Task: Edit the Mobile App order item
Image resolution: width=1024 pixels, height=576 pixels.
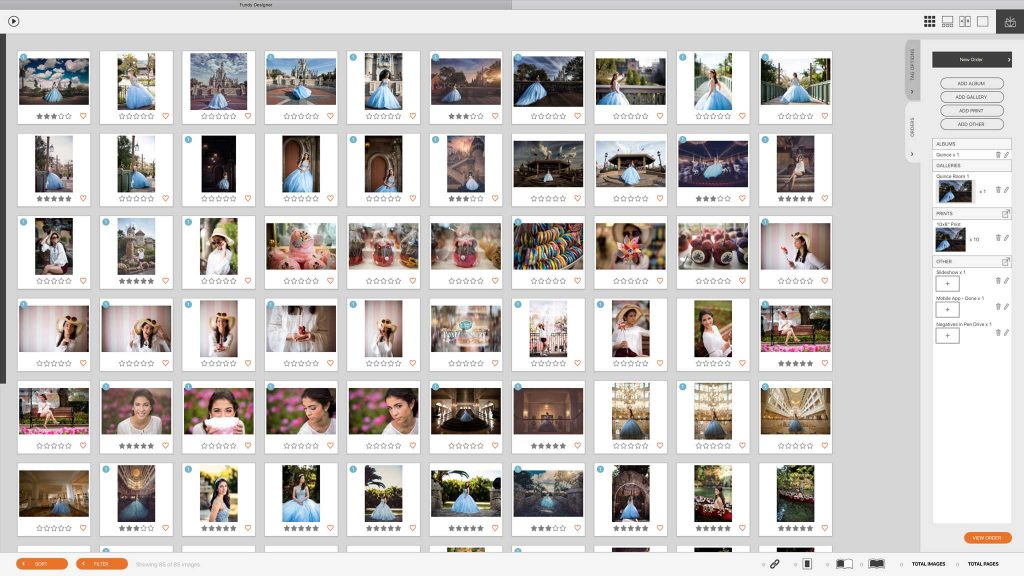Action: [1006, 306]
